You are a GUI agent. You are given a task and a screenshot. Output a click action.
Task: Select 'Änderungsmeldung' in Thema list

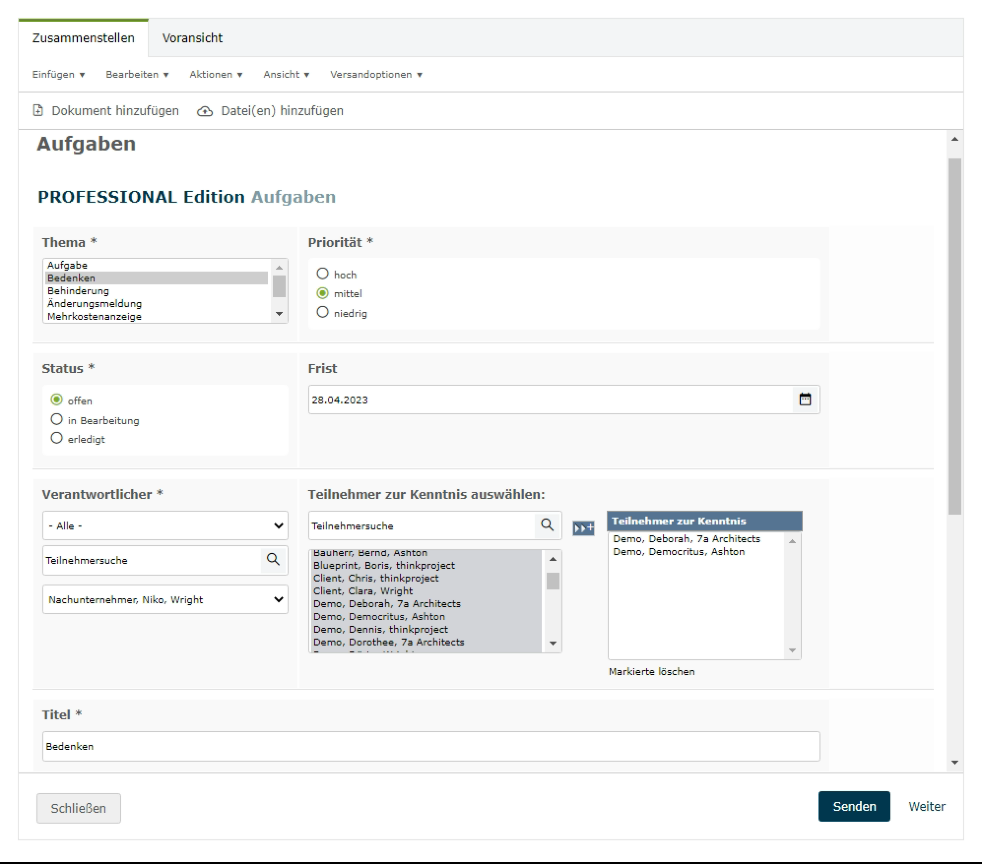click(x=157, y=304)
